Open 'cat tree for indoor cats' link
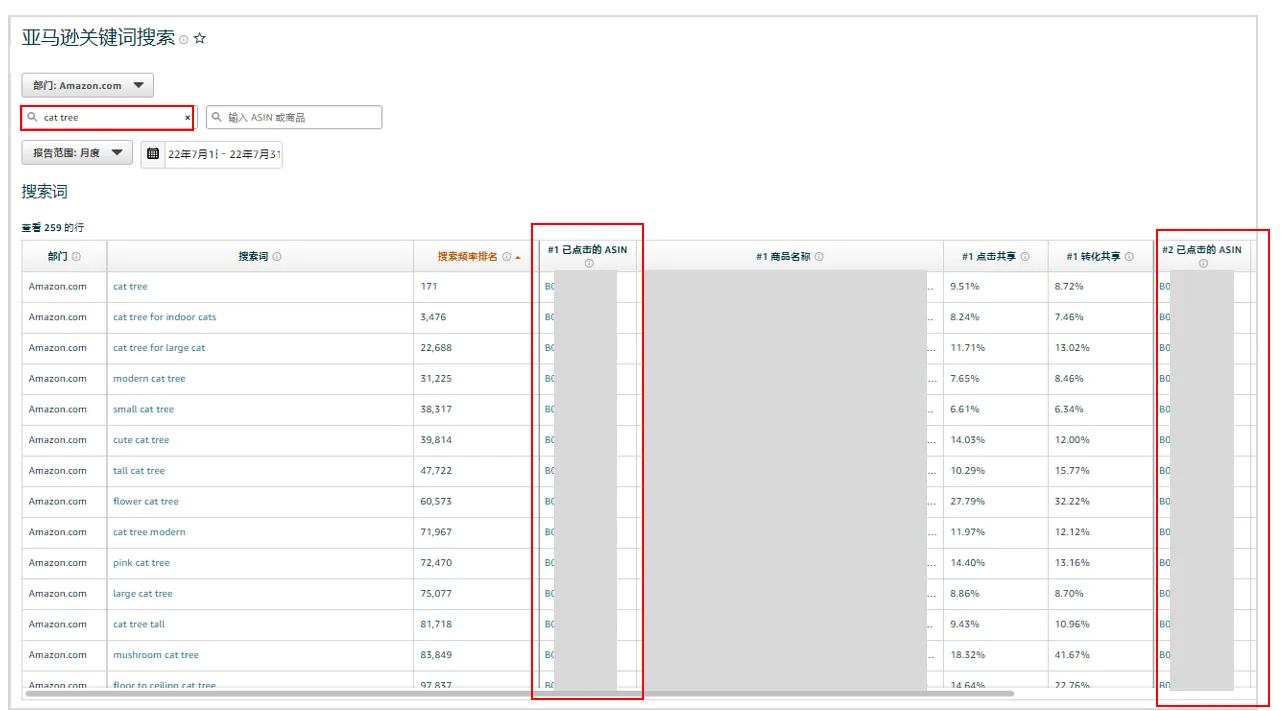Screen dimensions: 1284x711 (x=164, y=317)
